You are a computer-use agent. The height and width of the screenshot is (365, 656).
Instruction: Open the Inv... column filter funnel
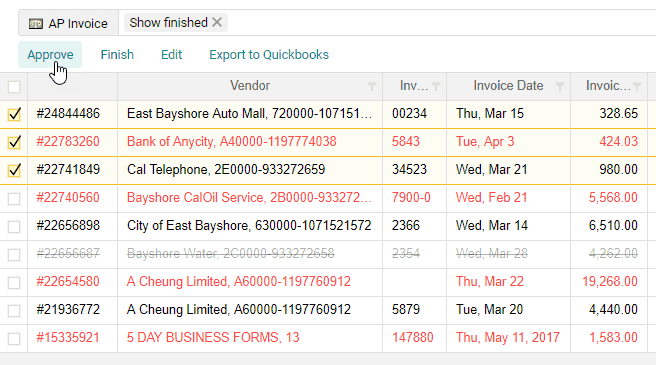coord(436,86)
